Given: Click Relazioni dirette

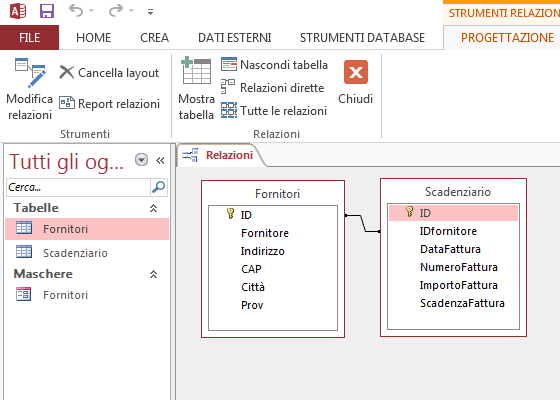Looking at the screenshot, I should 272,88.
